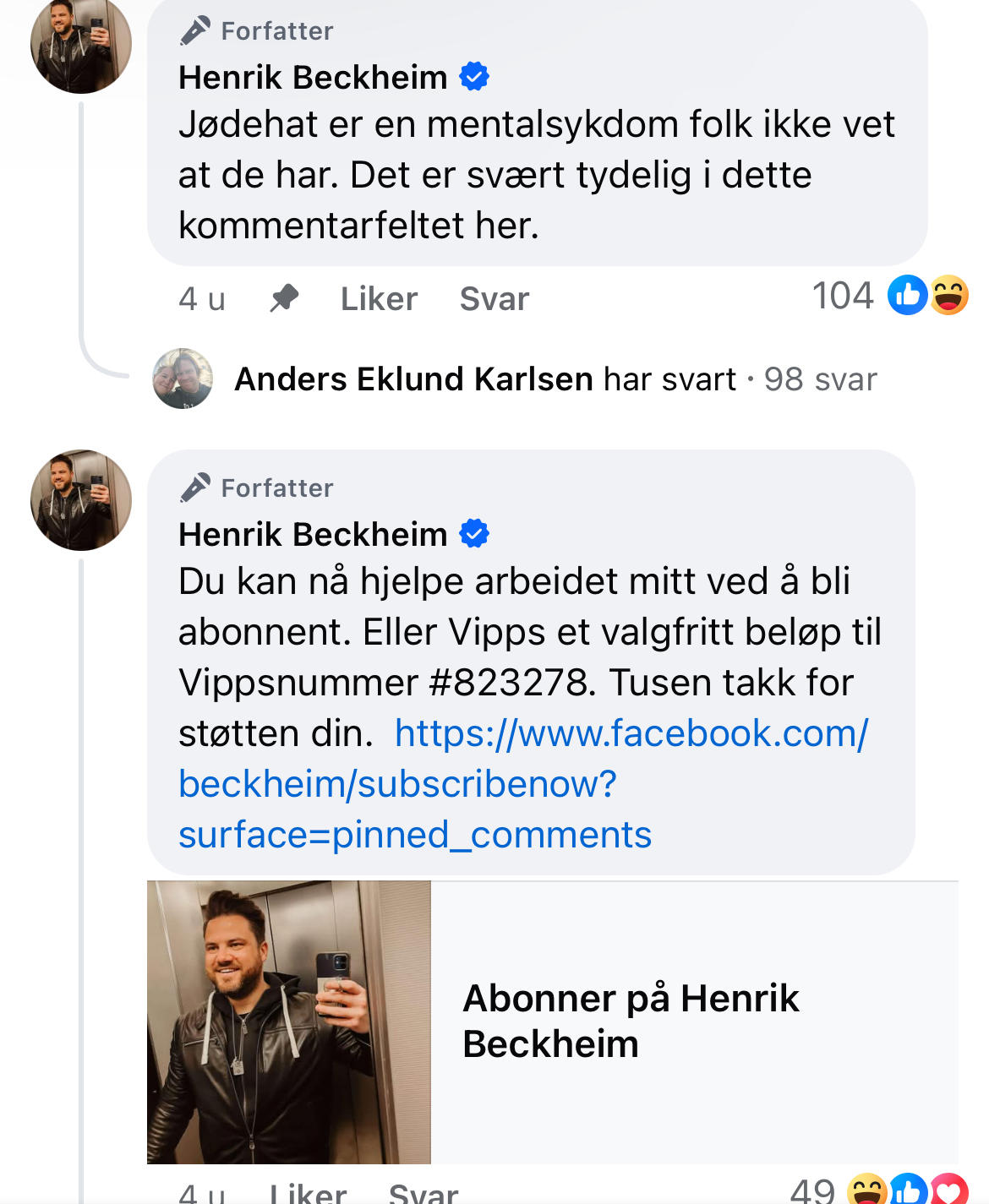Image resolution: width=989 pixels, height=1204 pixels.
Task: Click the selfie thumbnail in link preview
Action: (x=289, y=1022)
